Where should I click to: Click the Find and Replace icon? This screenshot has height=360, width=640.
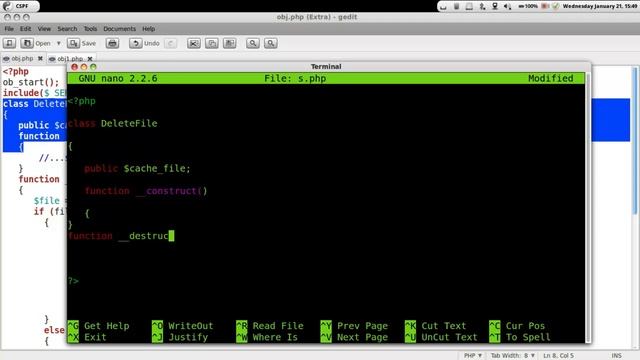pyautogui.click(x=270, y=43)
